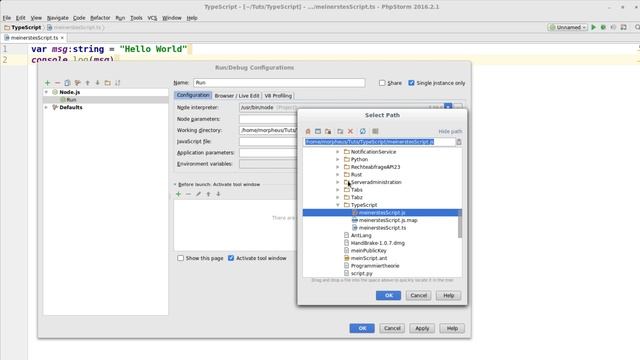640x360 pixels.
Task: Open the Refactor menu
Action: click(100, 18)
